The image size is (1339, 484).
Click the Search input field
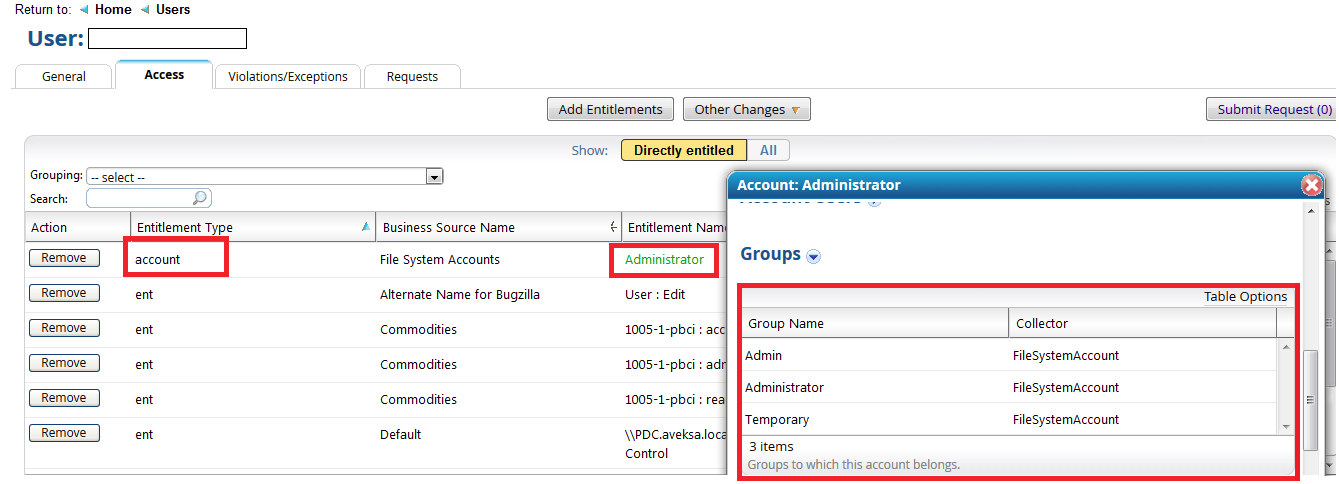coord(140,198)
